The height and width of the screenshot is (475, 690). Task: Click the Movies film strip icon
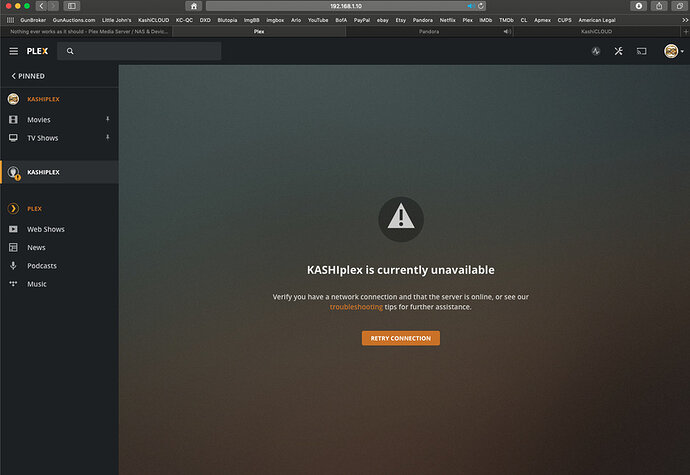(x=13, y=119)
